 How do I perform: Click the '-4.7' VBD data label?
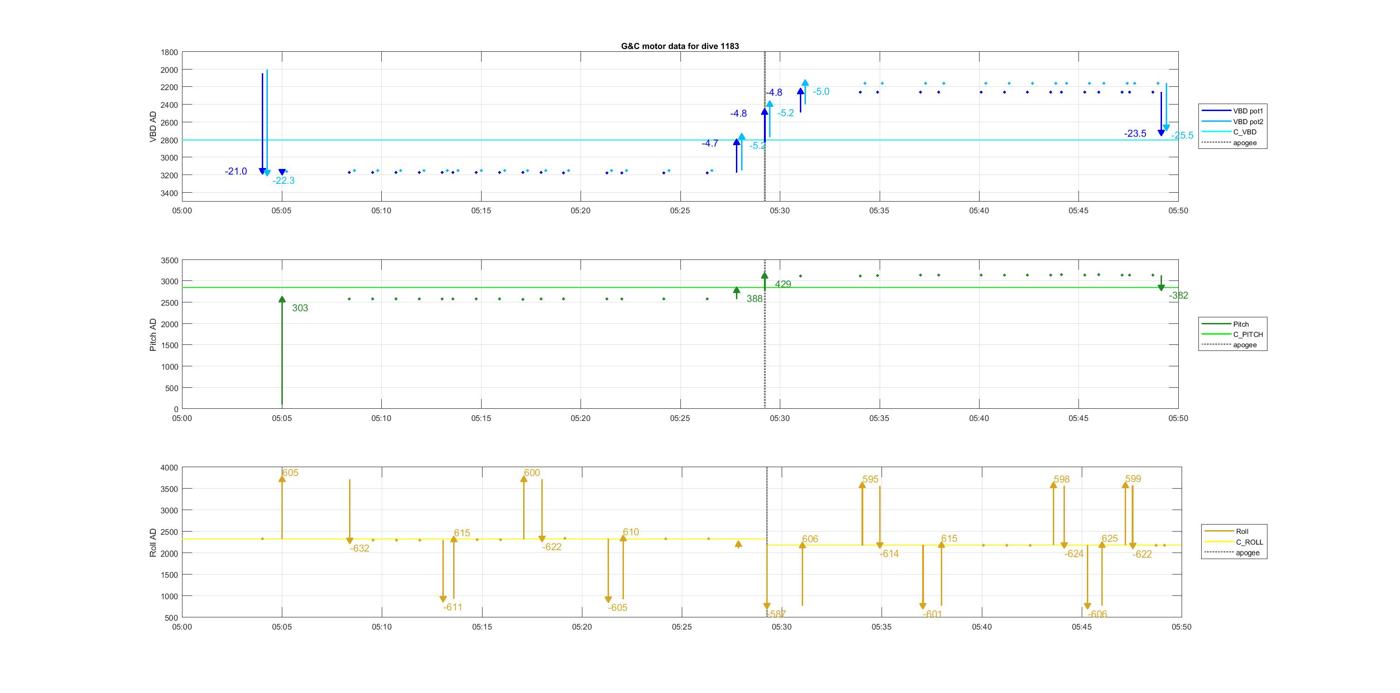710,144
